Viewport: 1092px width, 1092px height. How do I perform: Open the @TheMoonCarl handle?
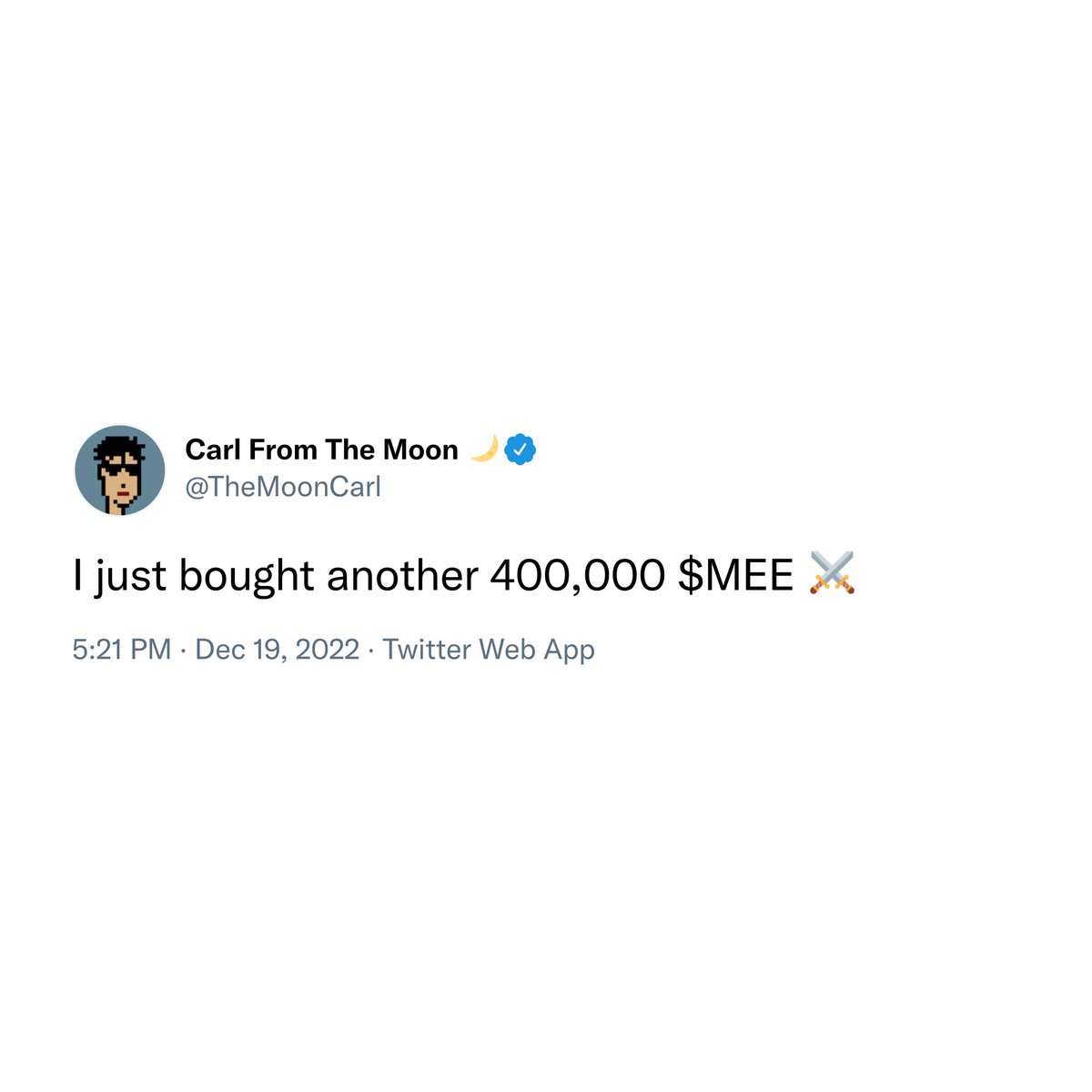[x=283, y=487]
